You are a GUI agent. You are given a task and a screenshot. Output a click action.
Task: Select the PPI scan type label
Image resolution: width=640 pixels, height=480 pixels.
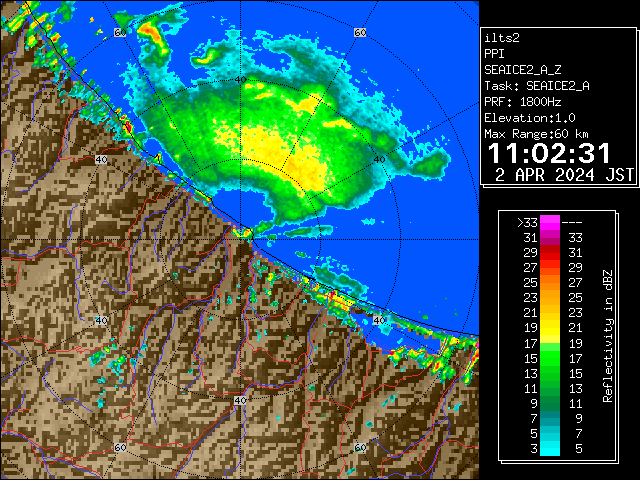point(494,54)
